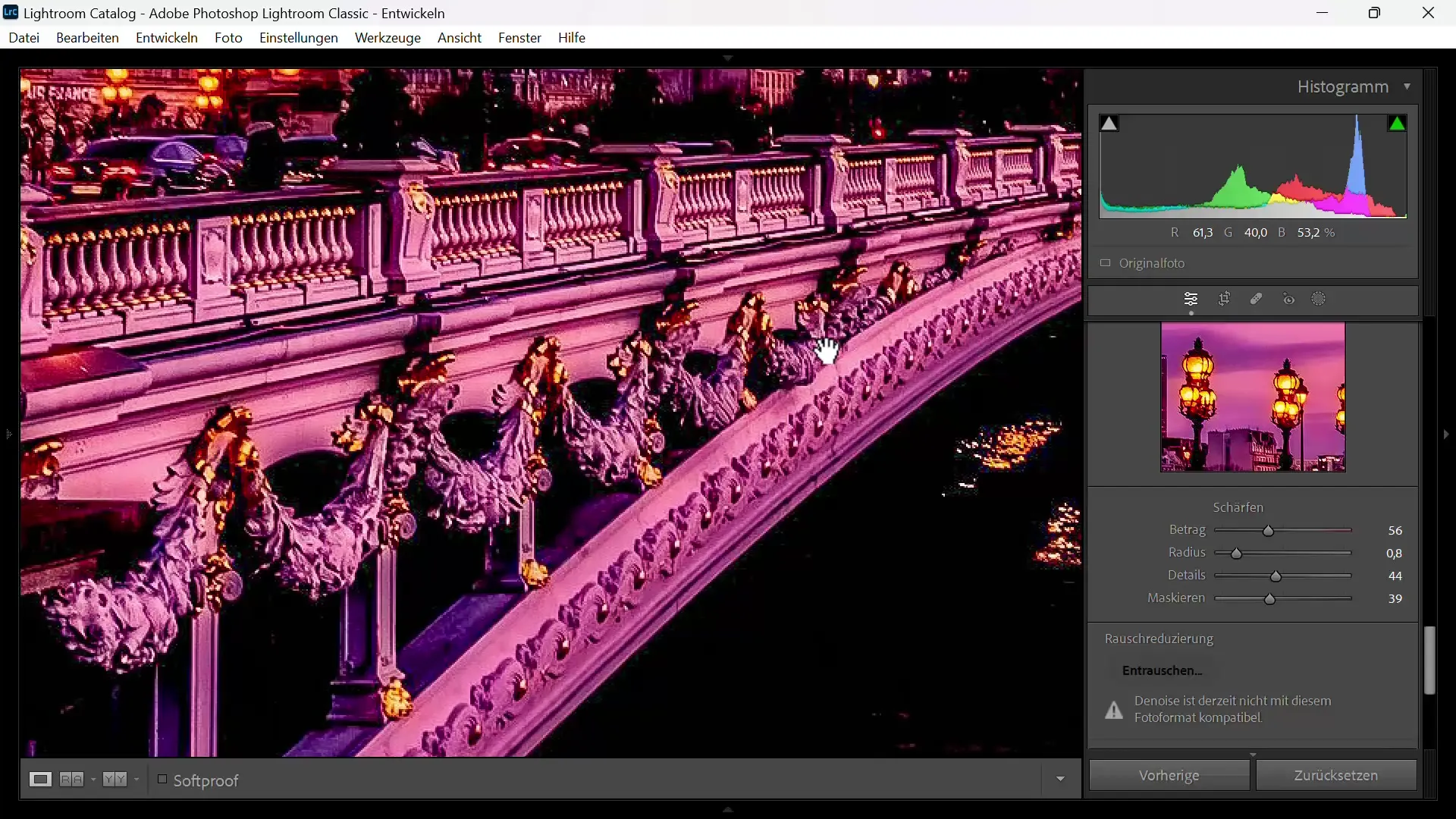
Task: Toggle the shadow clipping triangle in histogram
Action: pos(1110,124)
